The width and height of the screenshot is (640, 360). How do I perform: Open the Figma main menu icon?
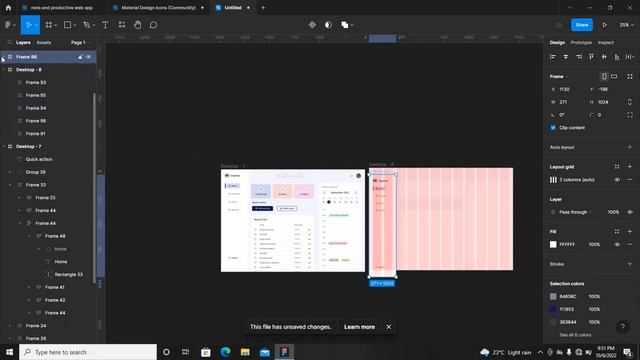pos(8,25)
